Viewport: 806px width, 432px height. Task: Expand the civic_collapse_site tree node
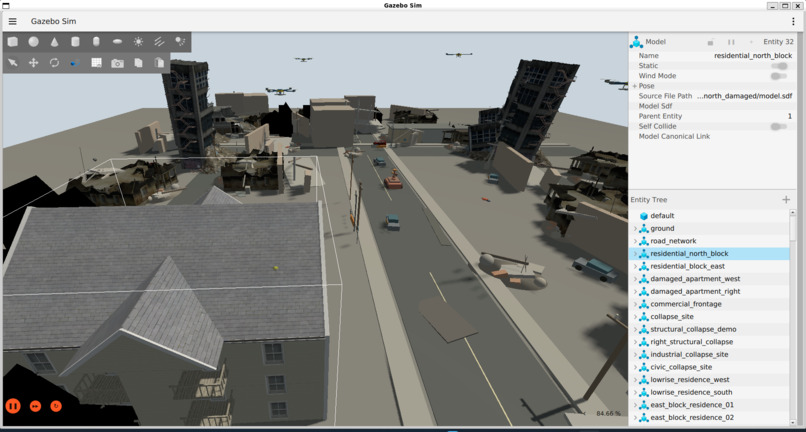635,367
